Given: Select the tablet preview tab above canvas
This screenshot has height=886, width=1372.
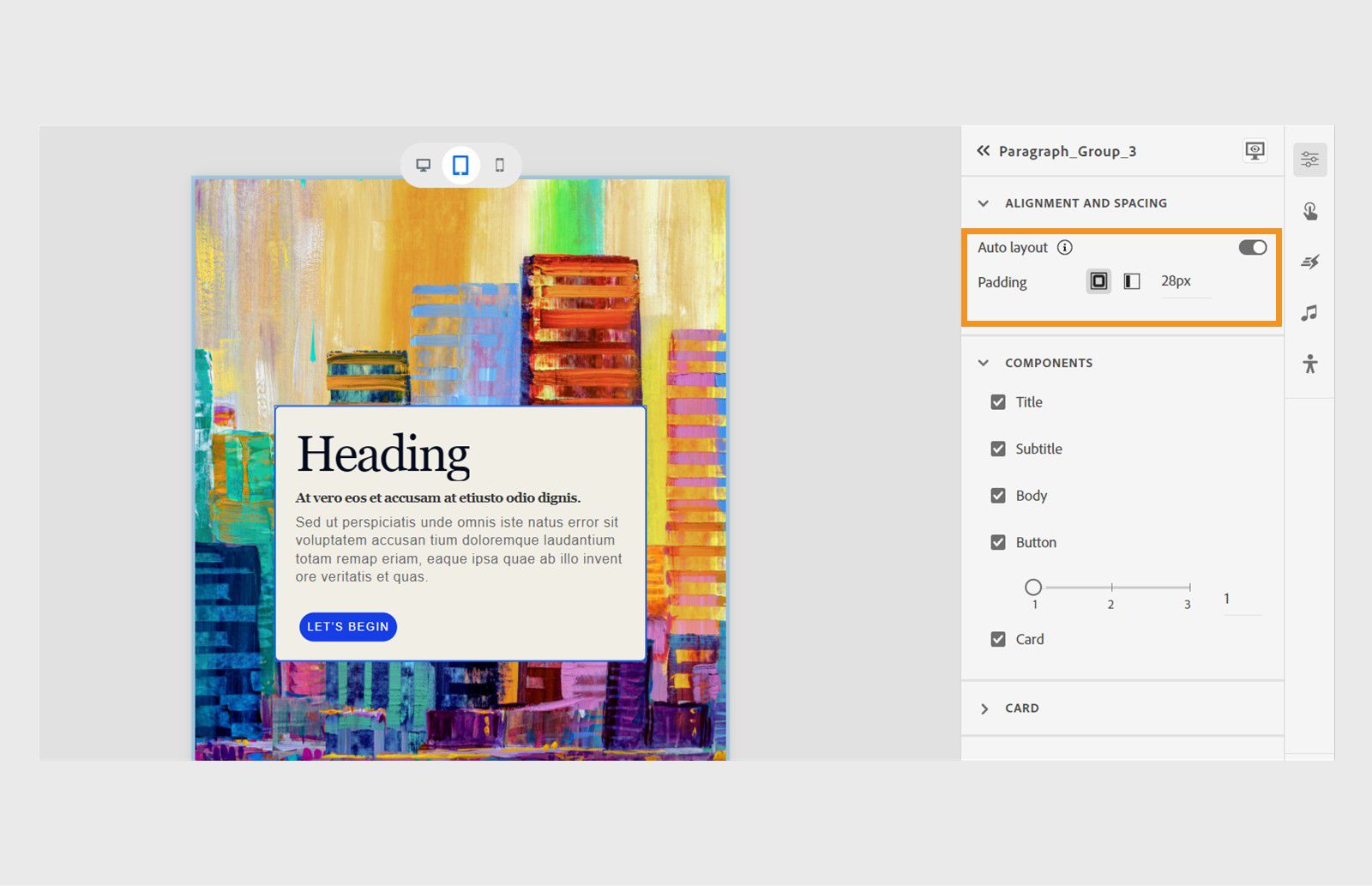Looking at the screenshot, I should tap(460, 165).
